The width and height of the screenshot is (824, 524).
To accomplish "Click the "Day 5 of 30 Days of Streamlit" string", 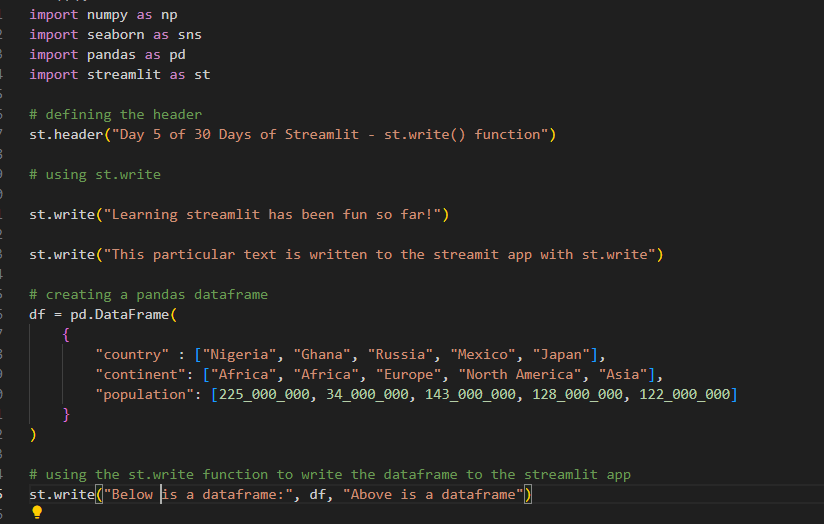I will pyautogui.click(x=330, y=135).
